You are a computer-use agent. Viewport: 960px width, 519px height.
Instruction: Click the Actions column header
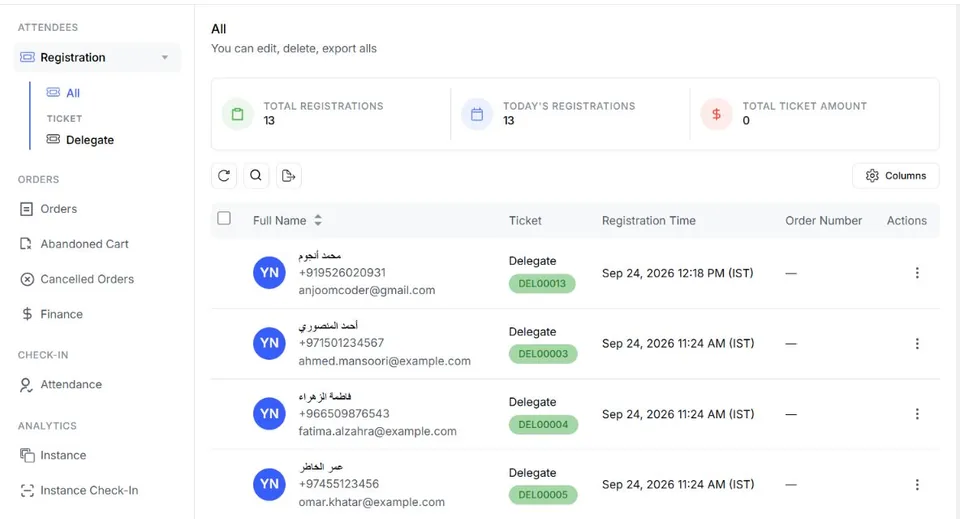(907, 220)
